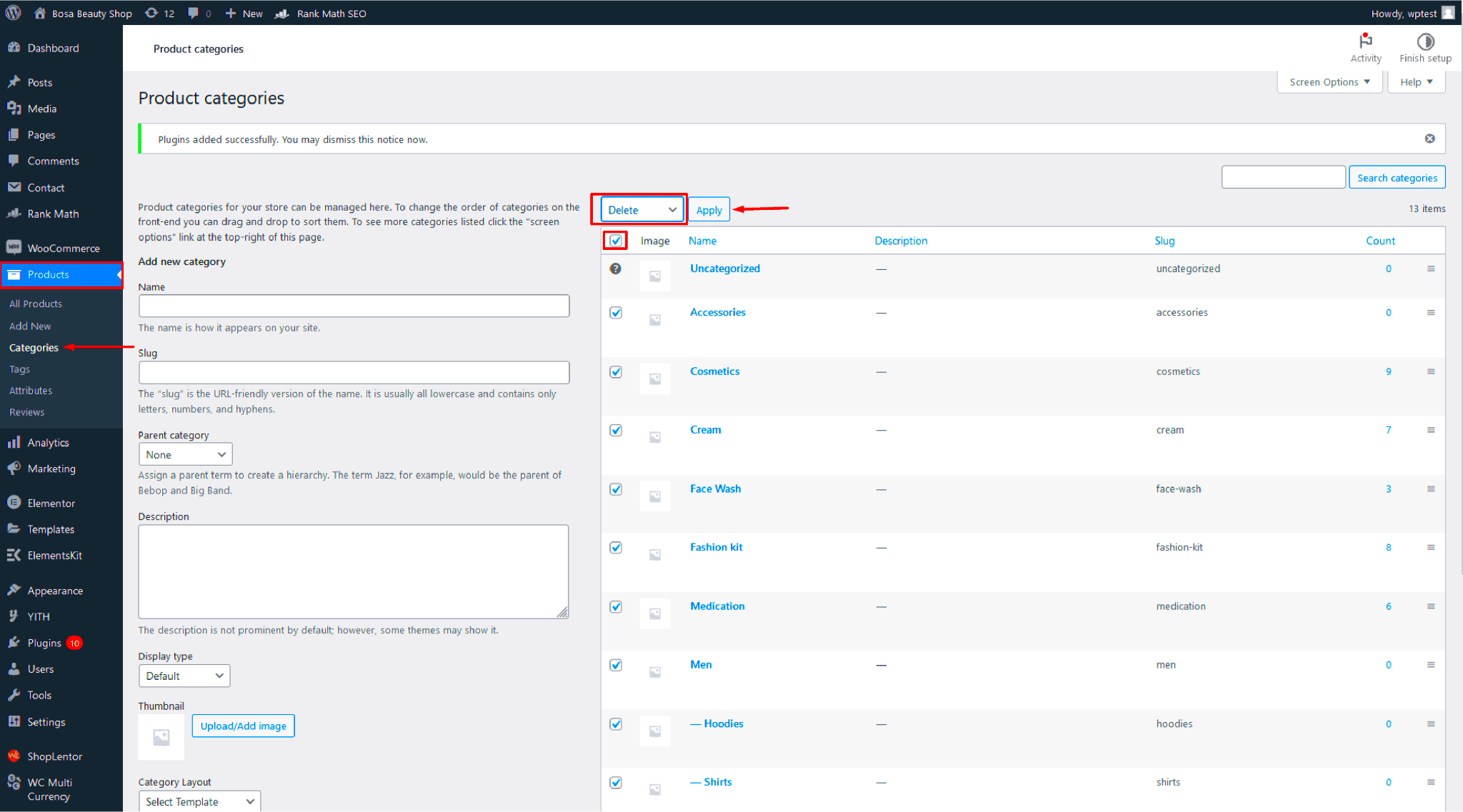Click the drag handle icon for Cosmetics row

1431,371
